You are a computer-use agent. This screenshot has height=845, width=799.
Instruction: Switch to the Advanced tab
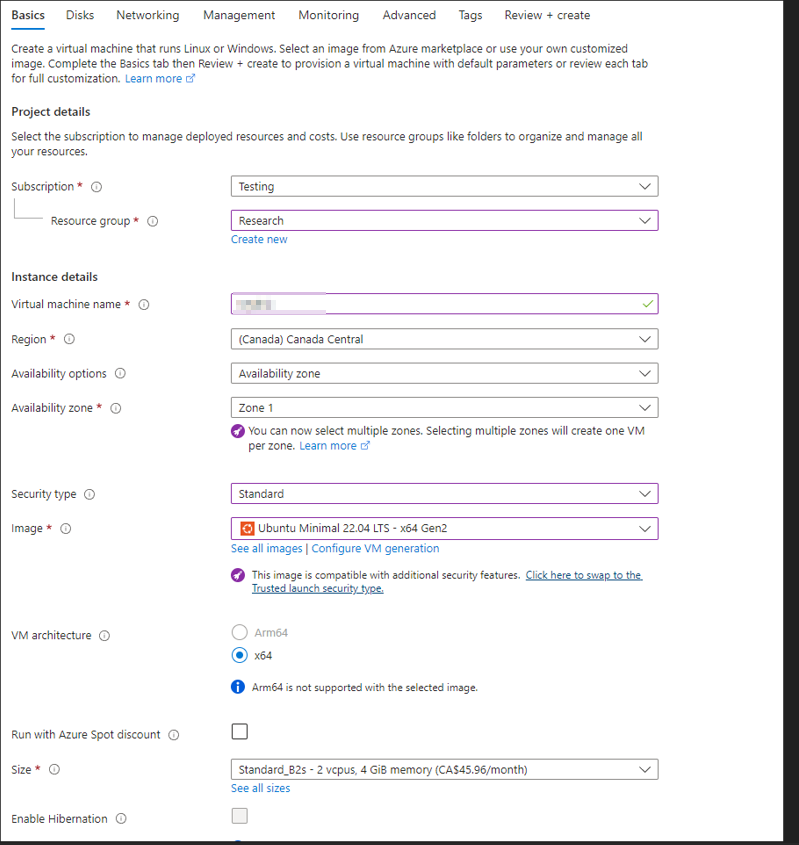pyautogui.click(x=409, y=15)
